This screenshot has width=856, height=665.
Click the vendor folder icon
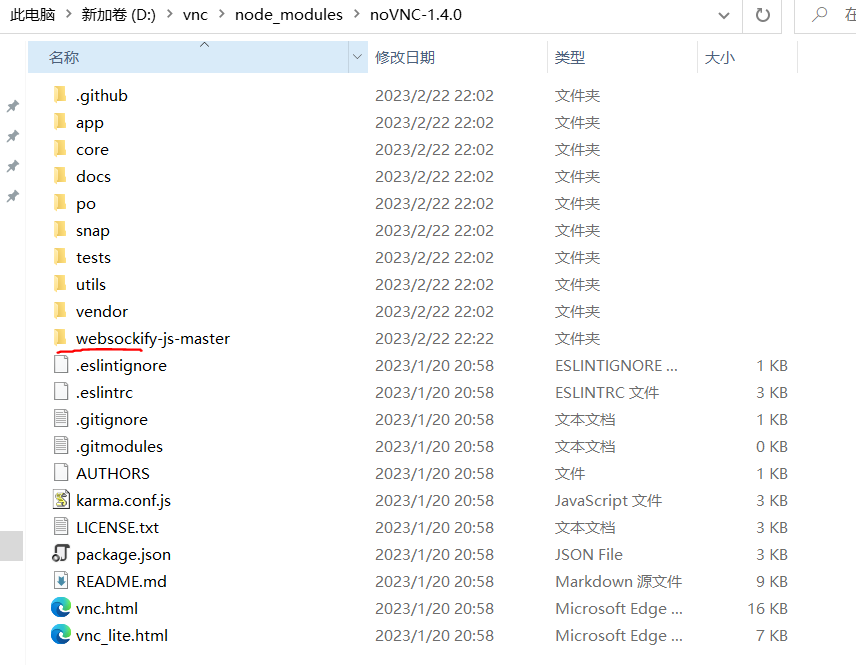[x=60, y=311]
